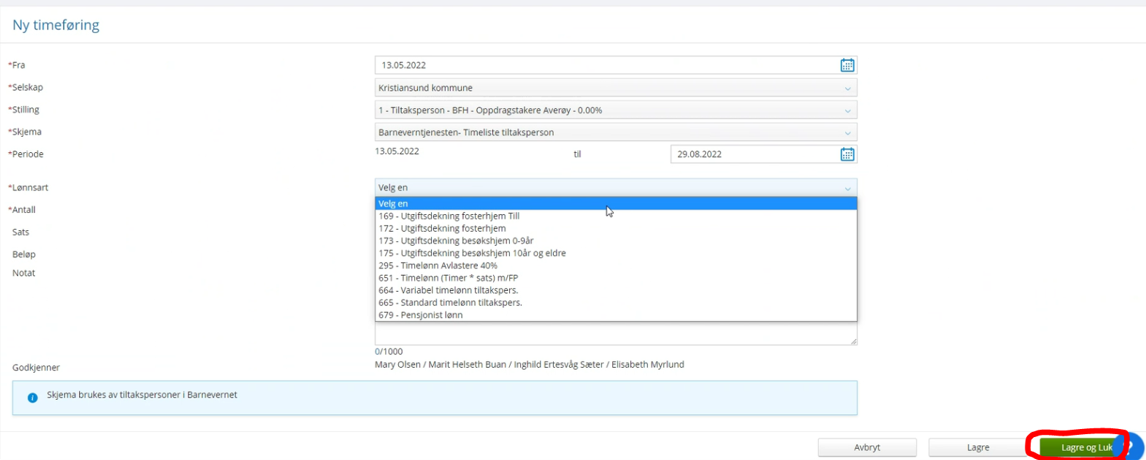The width and height of the screenshot is (1146, 460).
Task: Click the *Lønnsart field label
Action: pos(29,188)
